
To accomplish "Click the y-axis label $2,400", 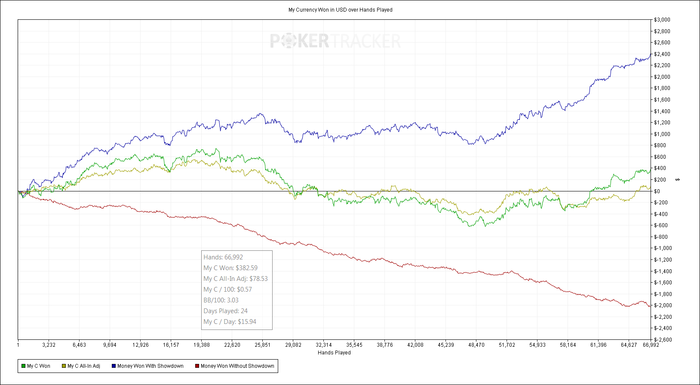I will click(662, 54).
